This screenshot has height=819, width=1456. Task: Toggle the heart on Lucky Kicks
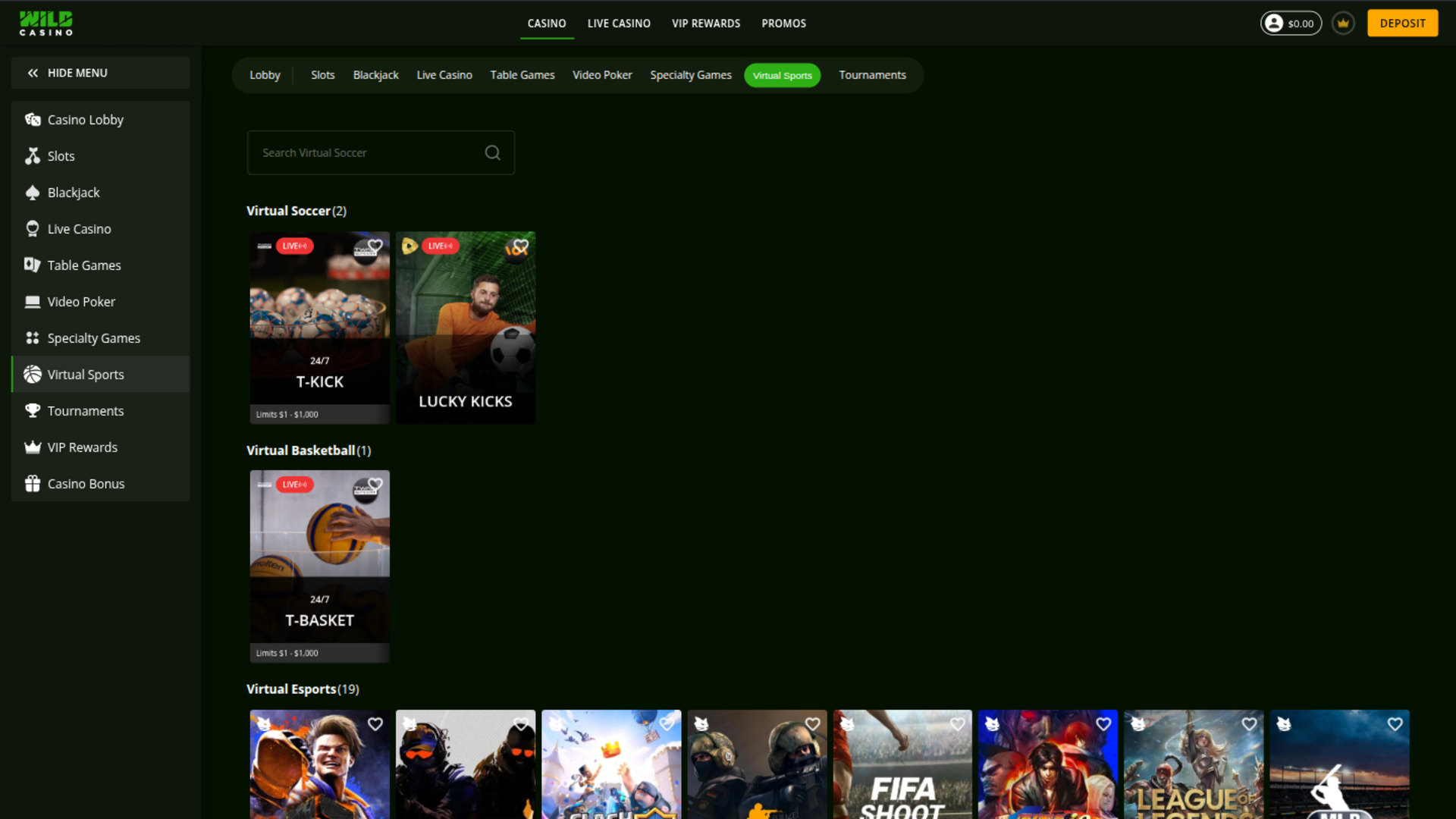[x=521, y=246]
